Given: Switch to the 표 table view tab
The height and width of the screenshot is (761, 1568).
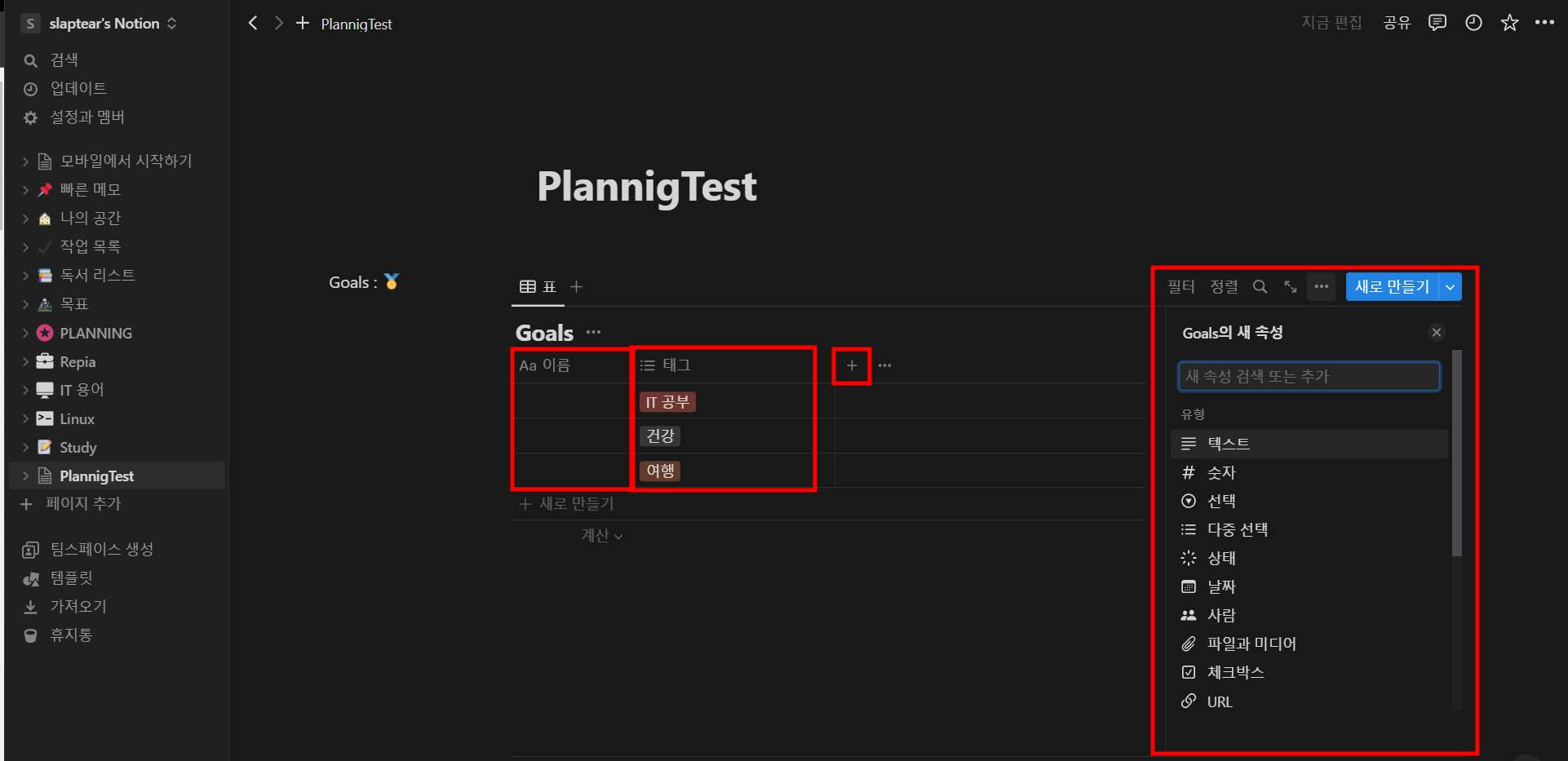Looking at the screenshot, I should pos(538,287).
